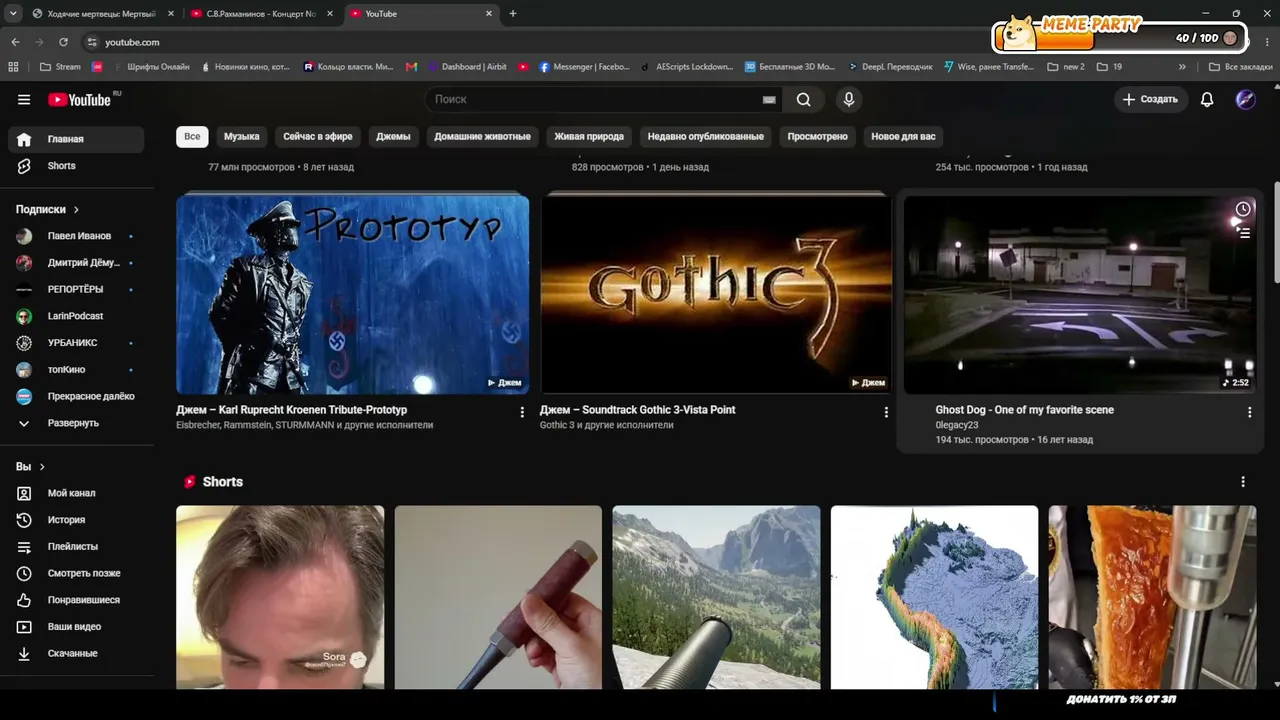This screenshot has height=720, width=1280.
Task: Open the YouTube hamburger guide menu
Action: coord(24,99)
